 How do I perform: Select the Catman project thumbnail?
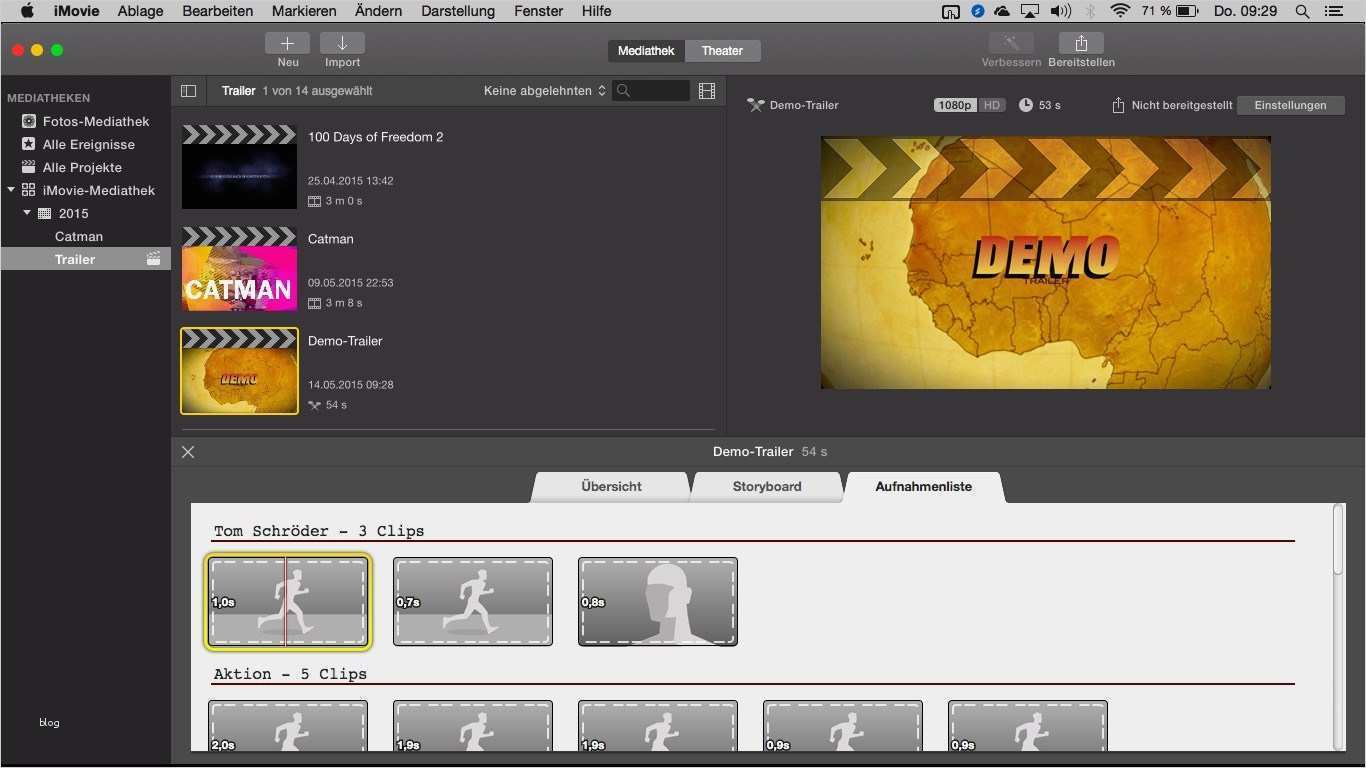coord(239,269)
